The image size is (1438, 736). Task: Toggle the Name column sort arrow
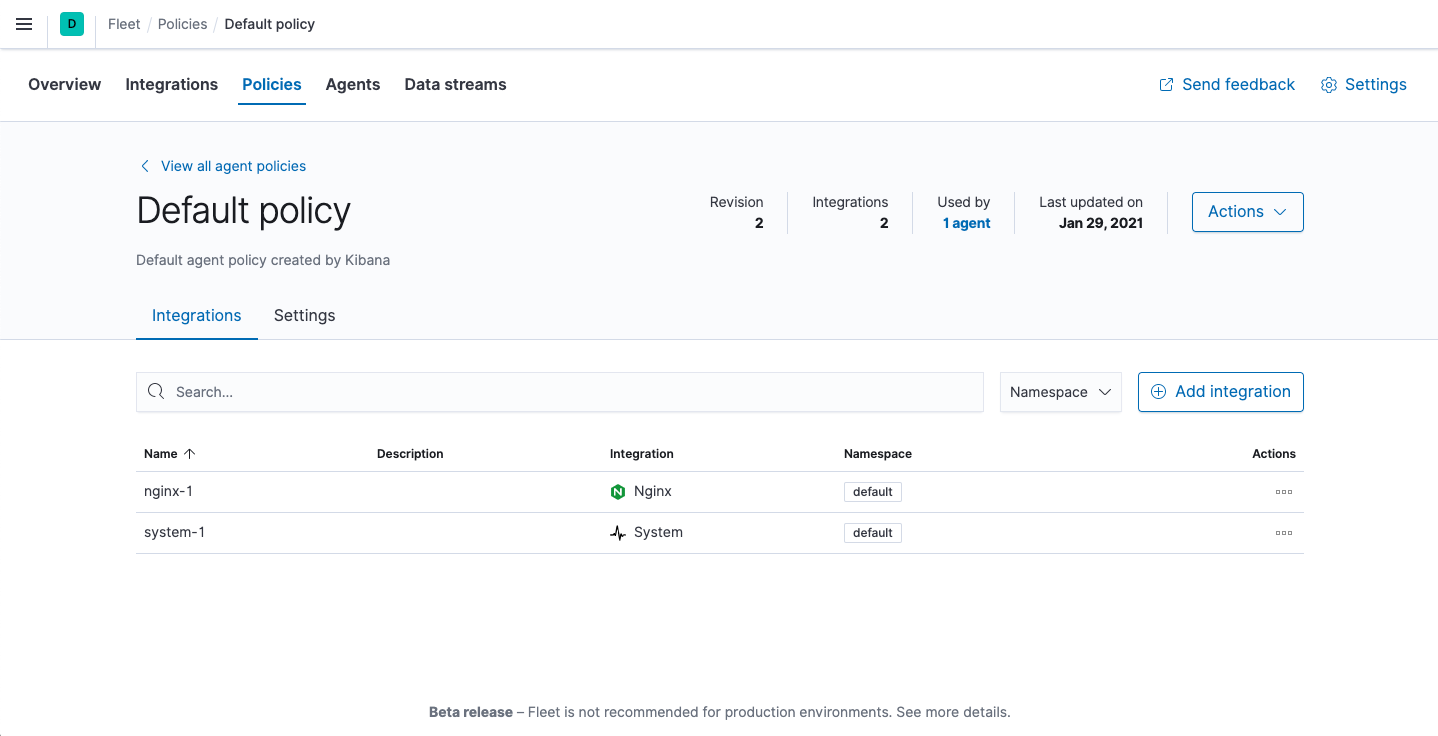(x=189, y=453)
